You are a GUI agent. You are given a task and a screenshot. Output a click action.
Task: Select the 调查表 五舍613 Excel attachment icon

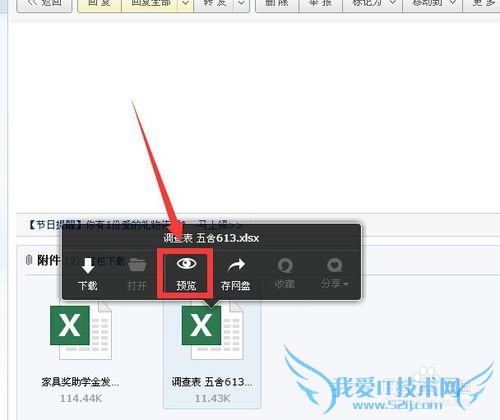click(213, 330)
